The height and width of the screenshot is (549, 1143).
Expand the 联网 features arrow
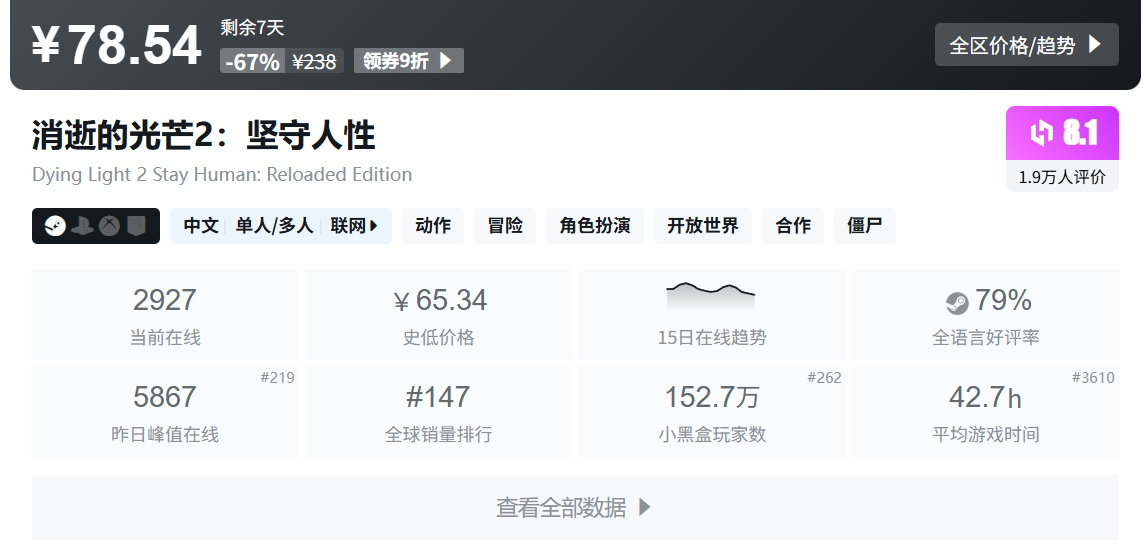pos(373,226)
